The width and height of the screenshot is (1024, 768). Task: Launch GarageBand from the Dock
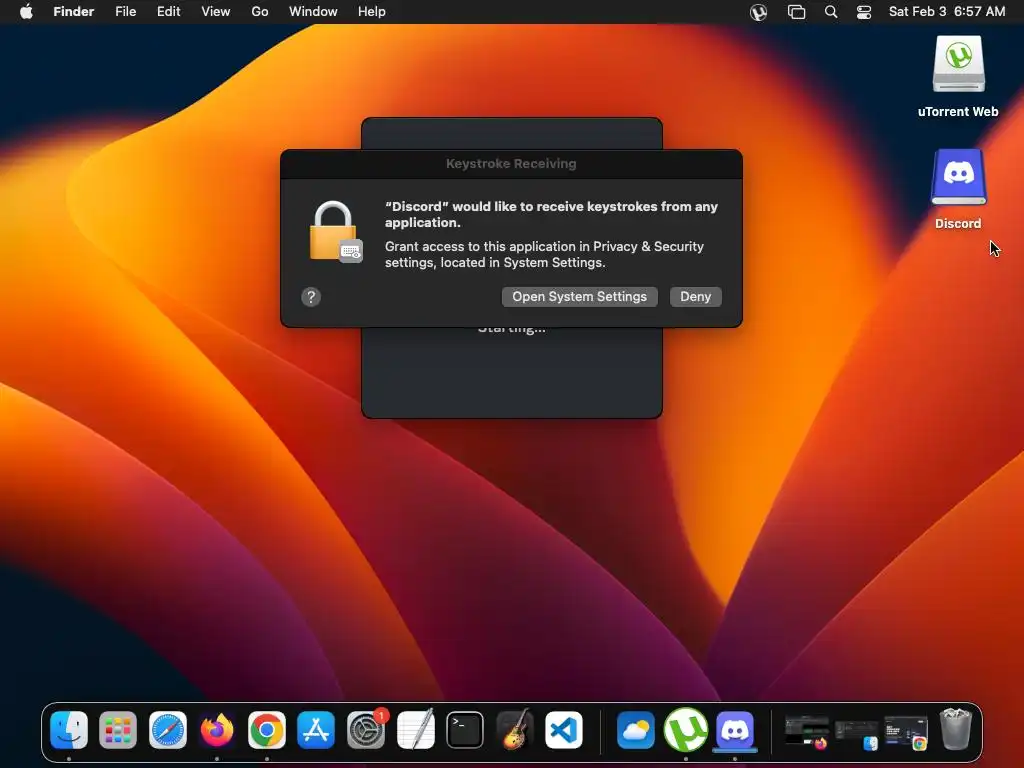tap(515, 729)
